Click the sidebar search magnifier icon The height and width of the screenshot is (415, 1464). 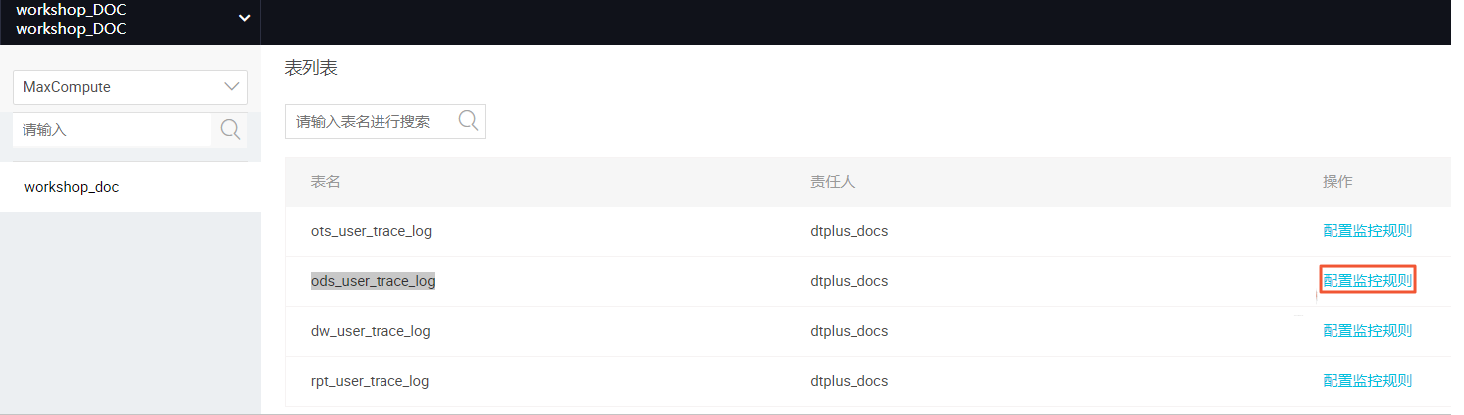(230, 130)
